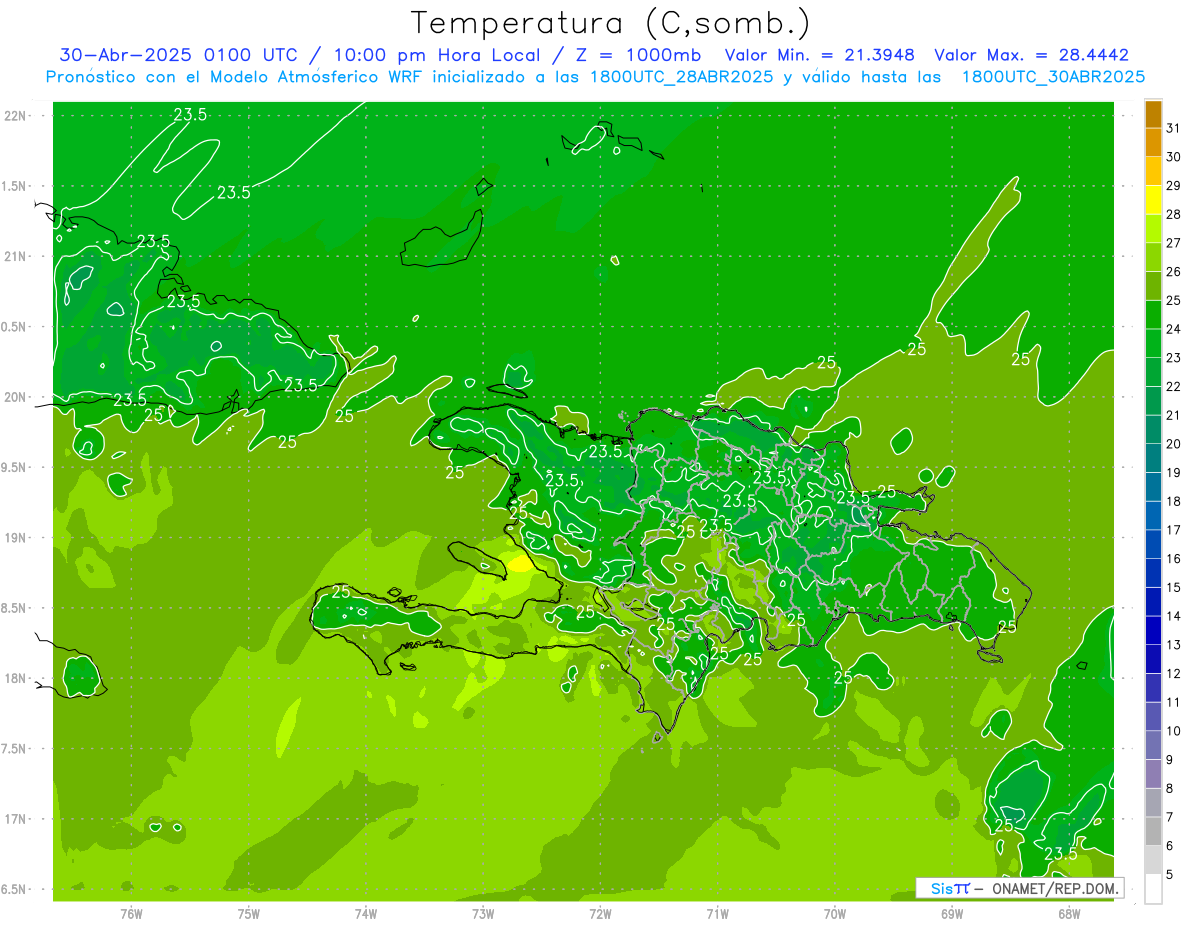1200x927 pixels.
Task: Select the "Valor Max. = 28.4442" value
Action: [1031, 55]
